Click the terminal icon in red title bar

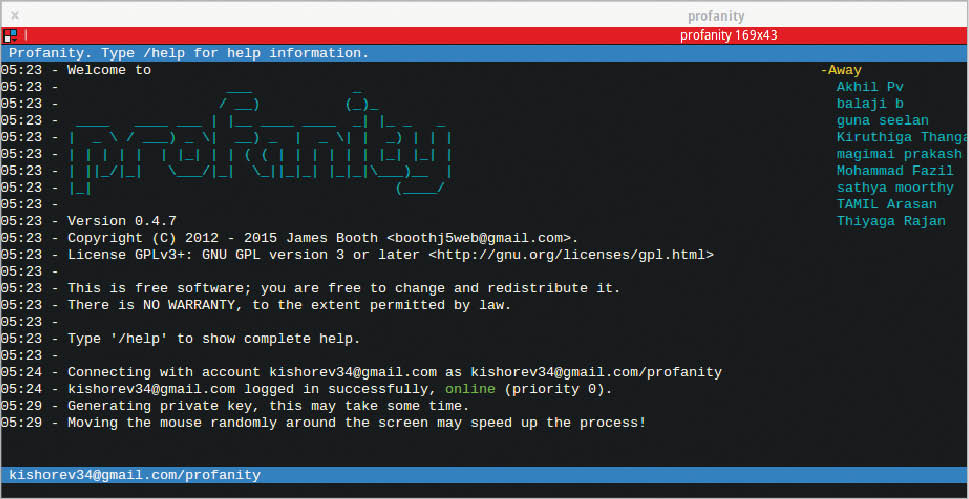click(x=10, y=35)
